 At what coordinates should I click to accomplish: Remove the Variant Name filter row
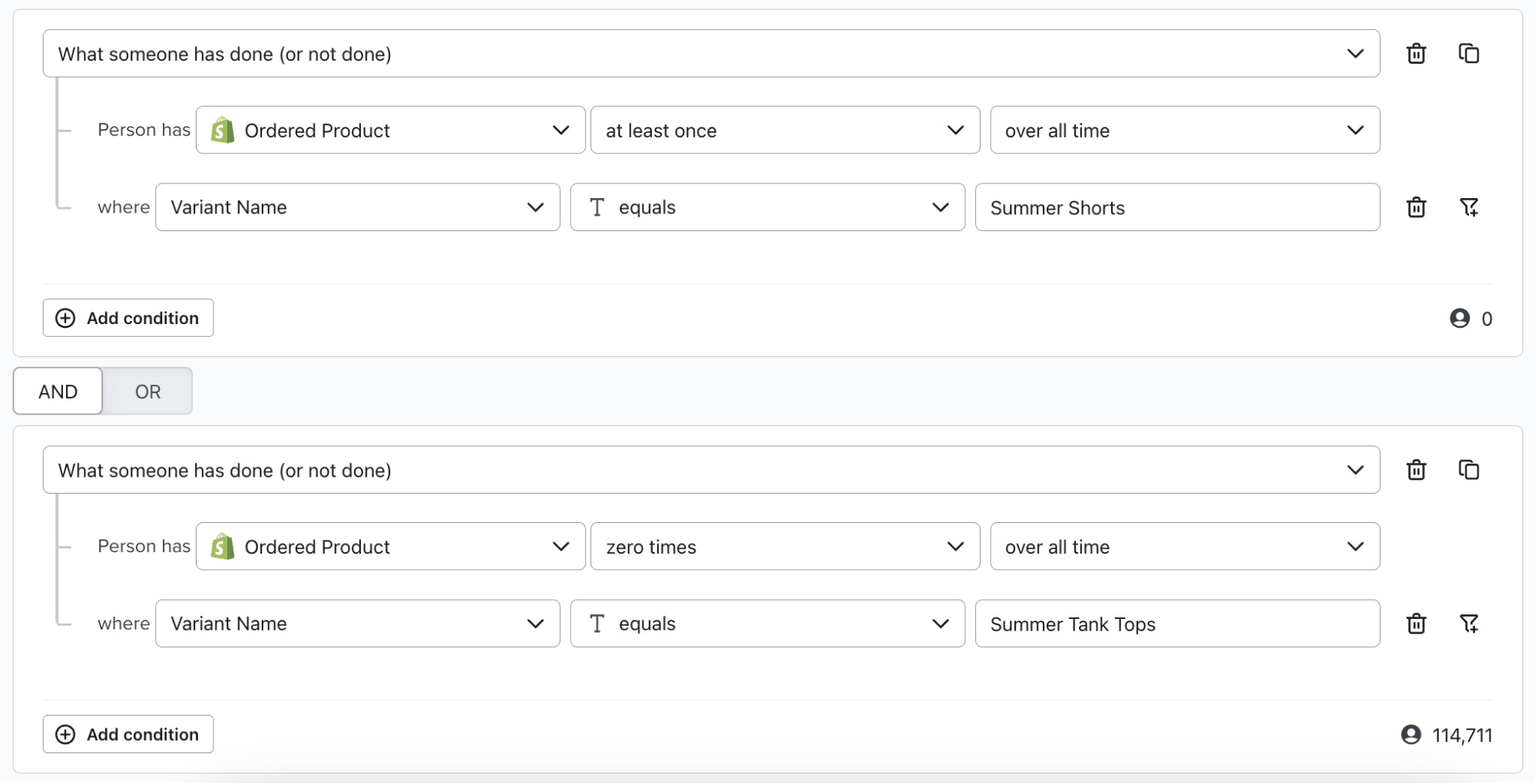(x=1416, y=207)
